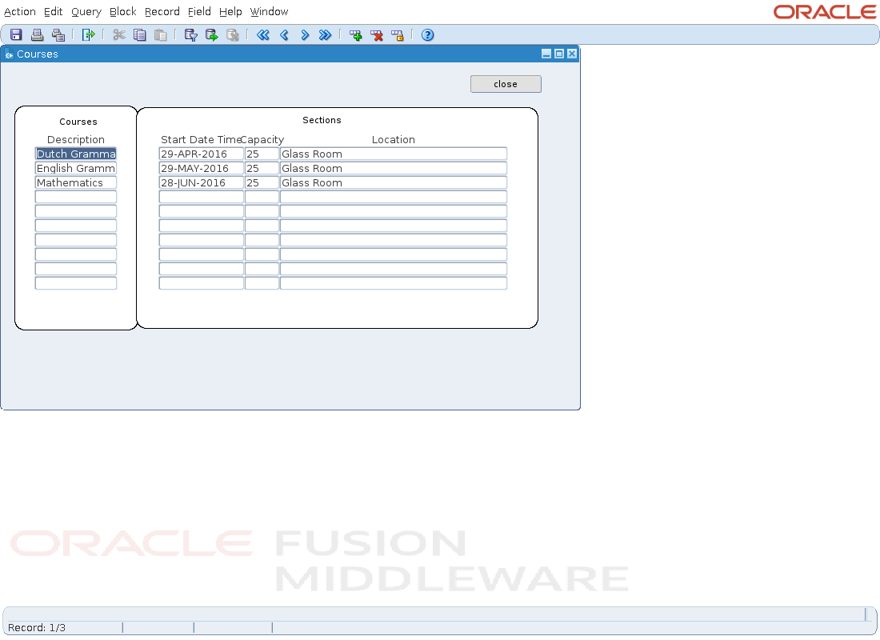The width and height of the screenshot is (880, 640).
Task: Click the Print icon in toolbar
Action: pyautogui.click(x=37, y=35)
